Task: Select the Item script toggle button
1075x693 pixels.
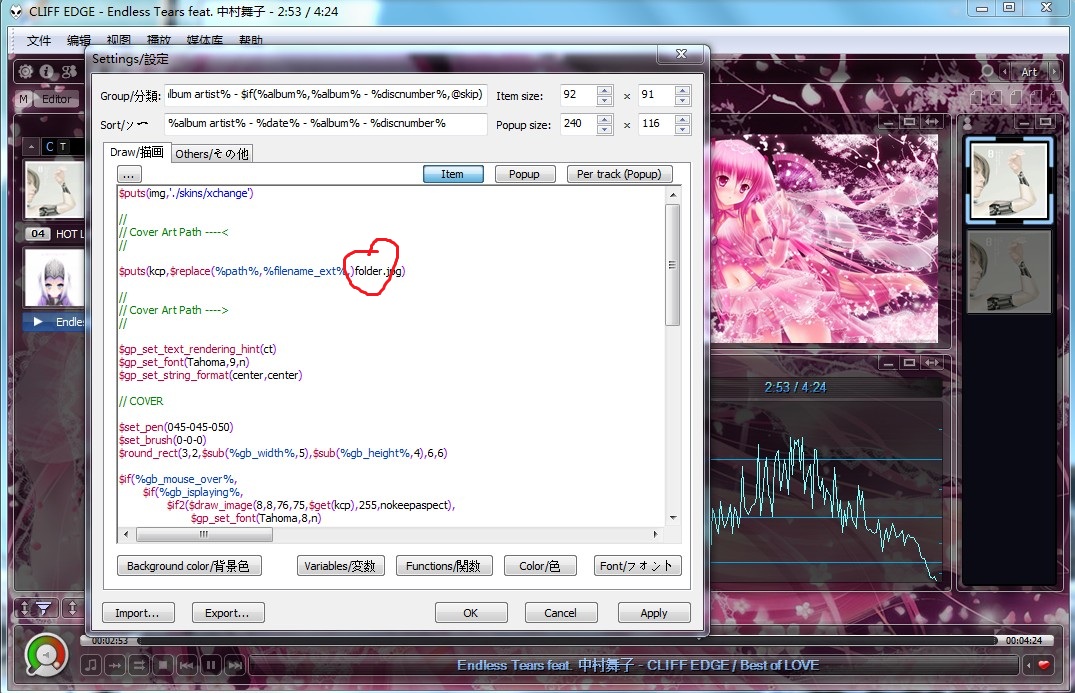Action: [x=452, y=174]
